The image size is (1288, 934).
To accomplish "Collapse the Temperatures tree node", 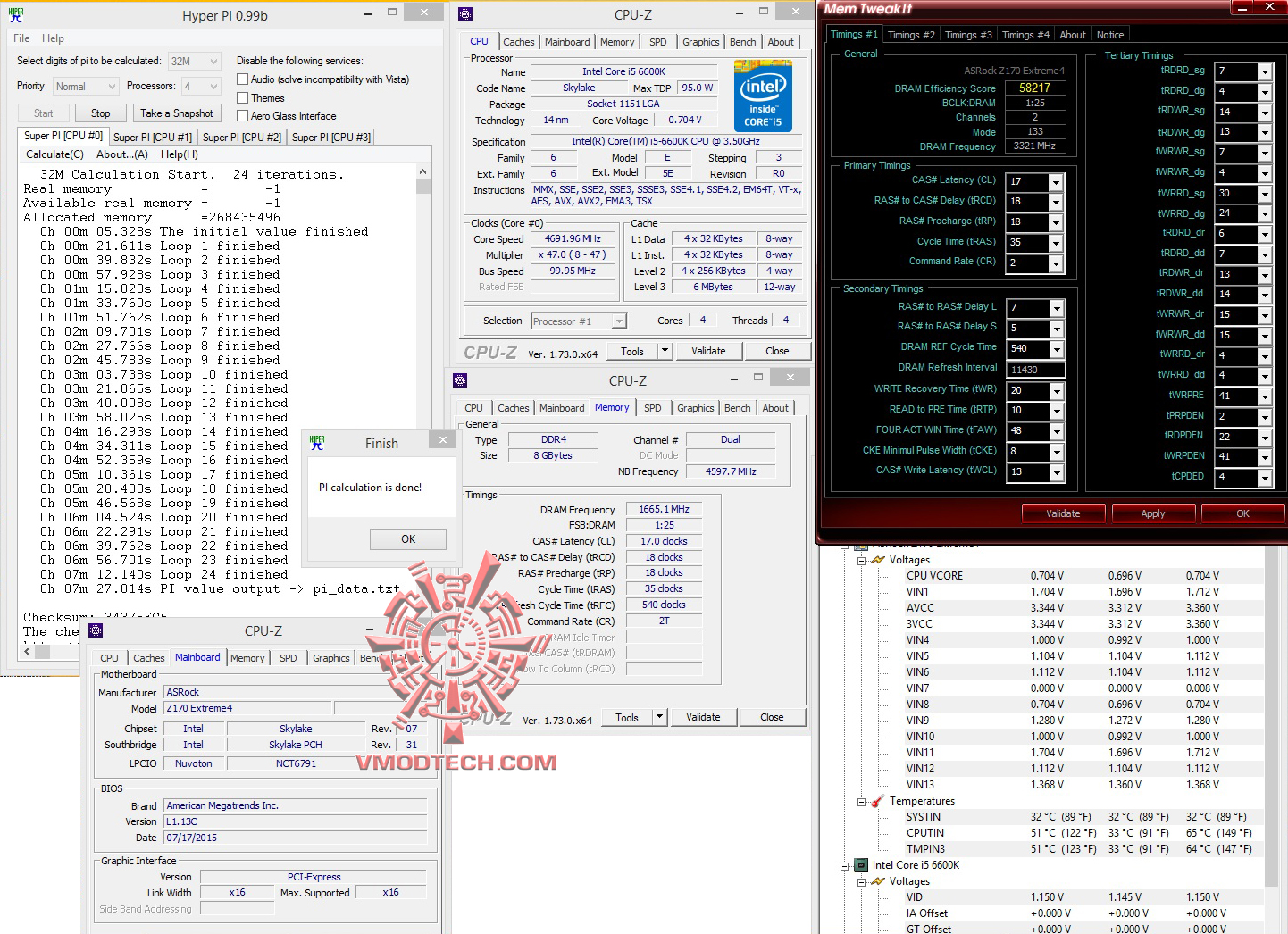I will click(x=861, y=802).
